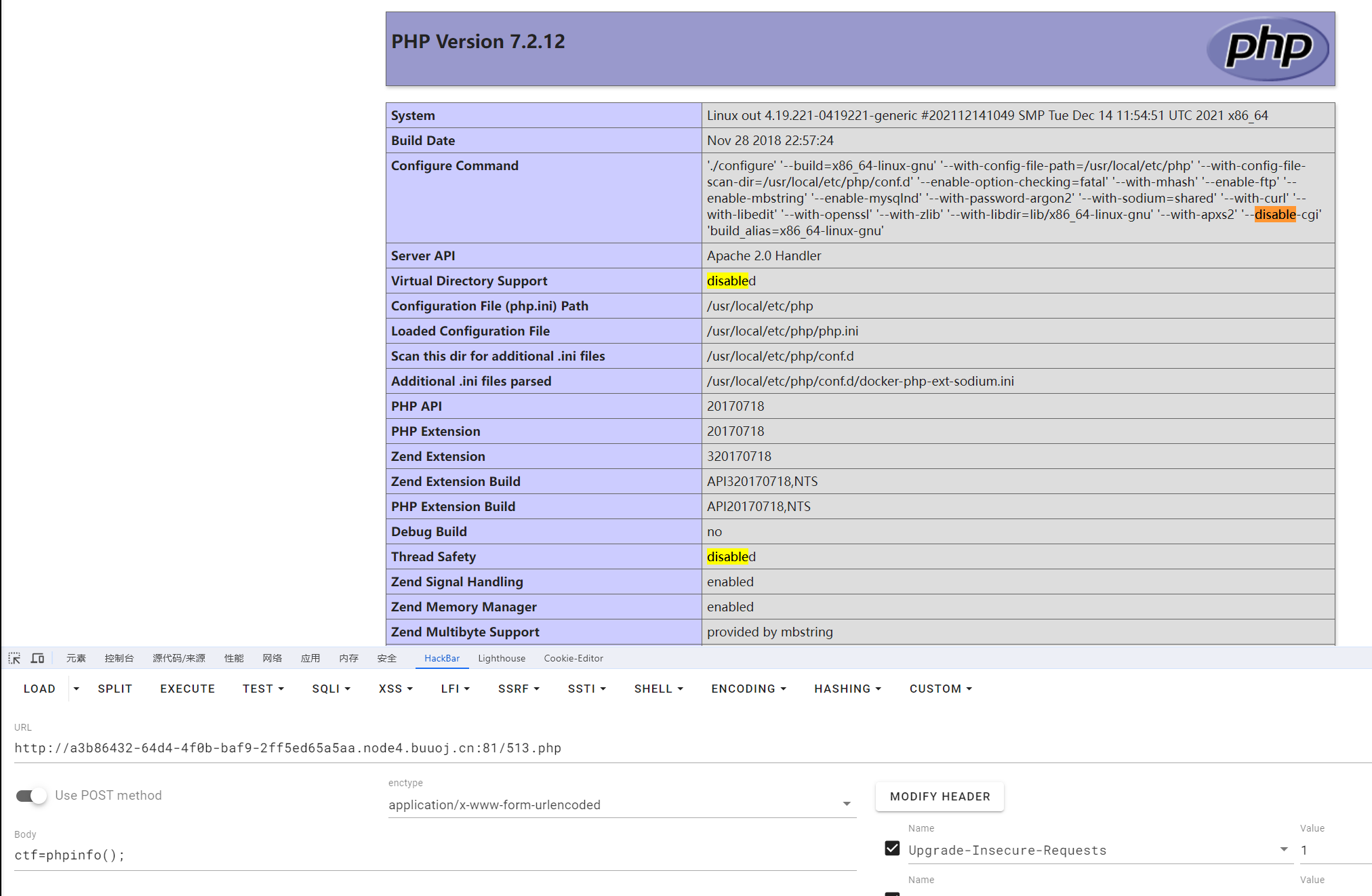1372x896 pixels.
Task: Click the inspect element picker icon
Action: [x=14, y=658]
